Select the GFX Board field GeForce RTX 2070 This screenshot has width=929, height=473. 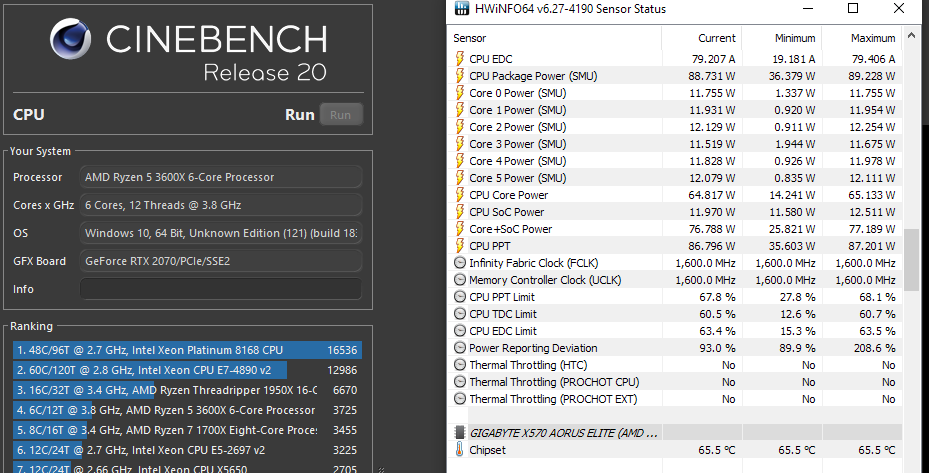(x=221, y=261)
